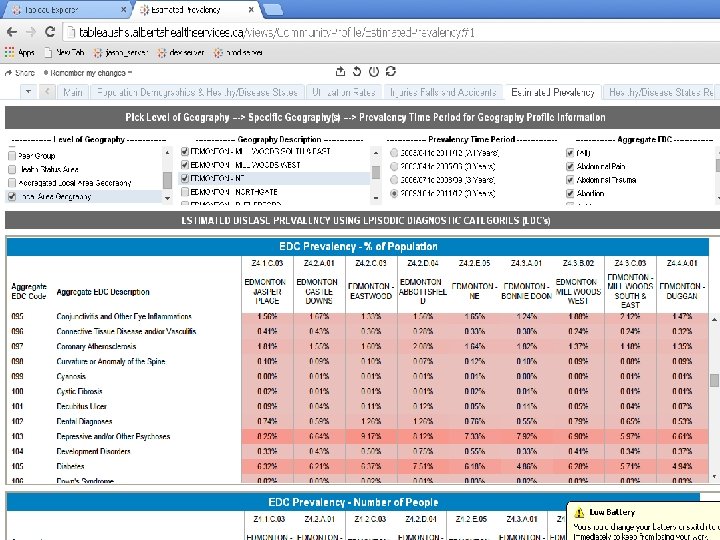
Task: Toggle Peer Group checkbox
Action: tap(12, 156)
